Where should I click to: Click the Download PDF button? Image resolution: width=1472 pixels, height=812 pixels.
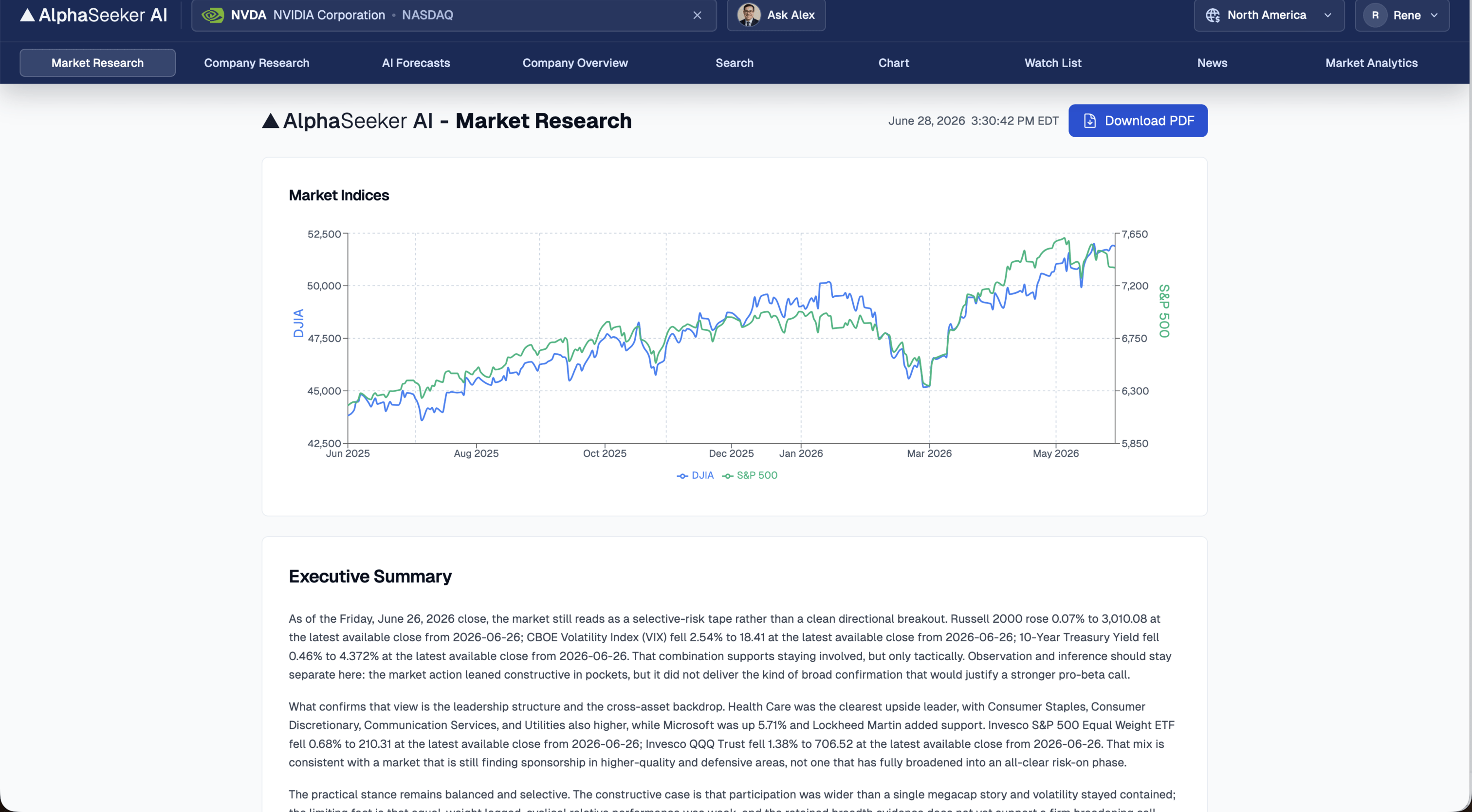click(x=1138, y=121)
